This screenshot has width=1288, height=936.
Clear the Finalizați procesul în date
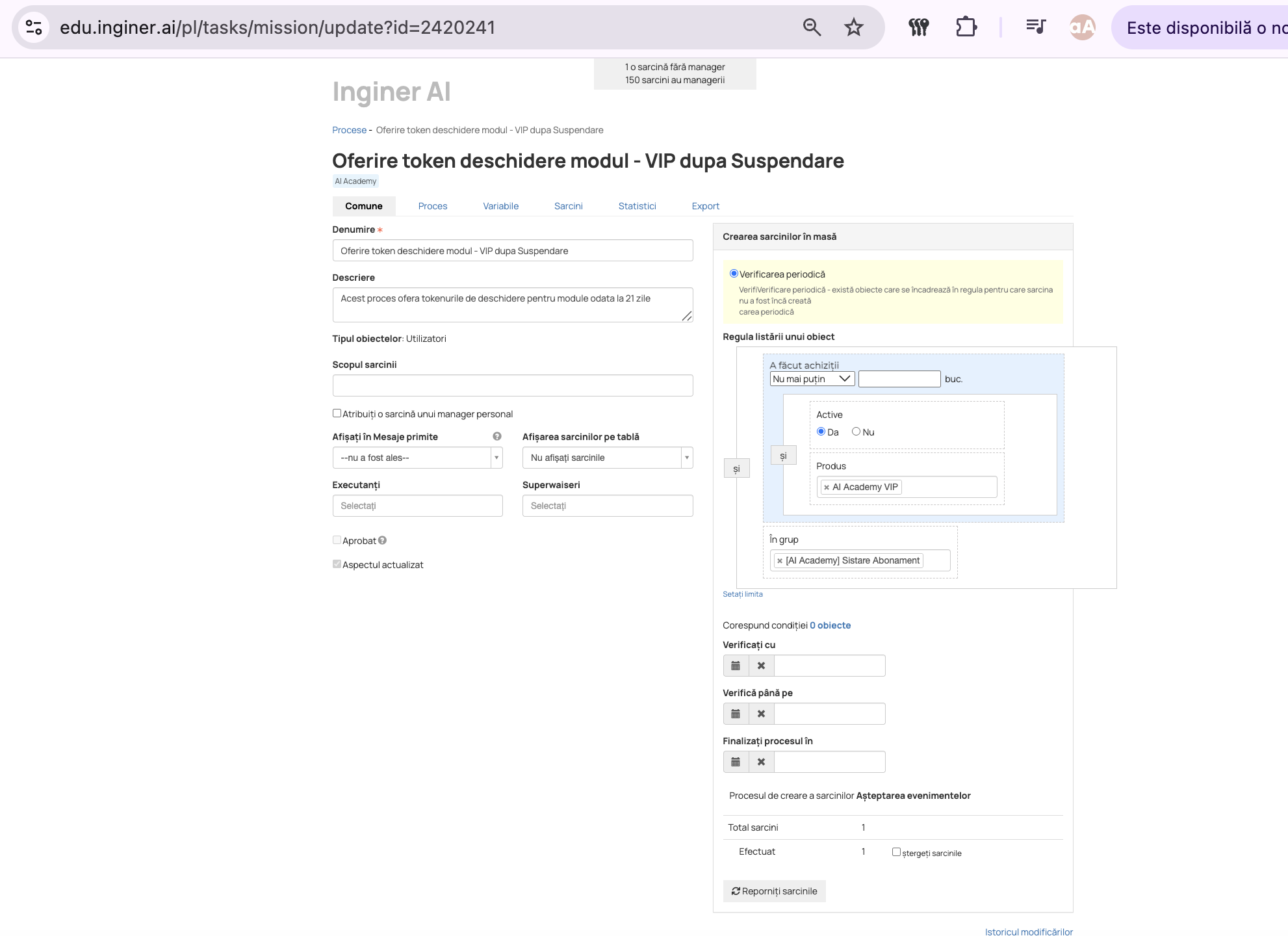tap(761, 762)
